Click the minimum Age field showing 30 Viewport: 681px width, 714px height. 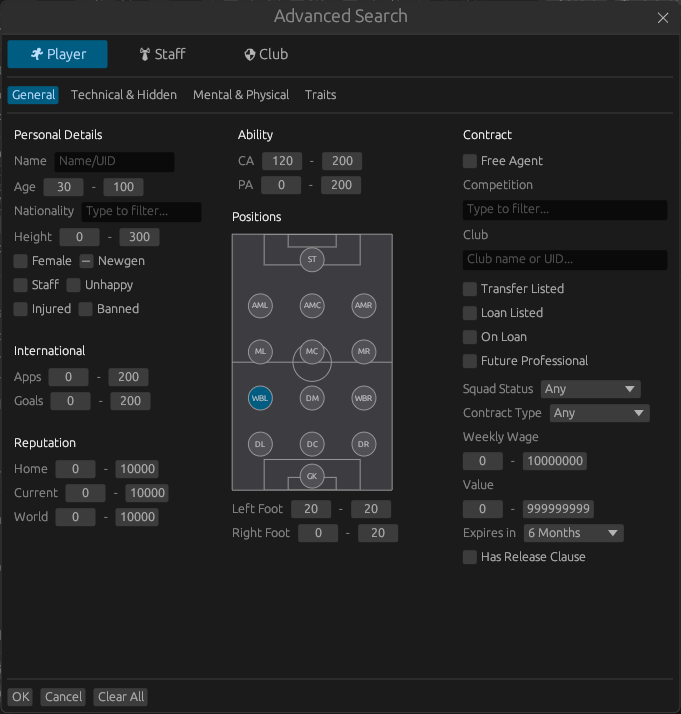click(64, 187)
